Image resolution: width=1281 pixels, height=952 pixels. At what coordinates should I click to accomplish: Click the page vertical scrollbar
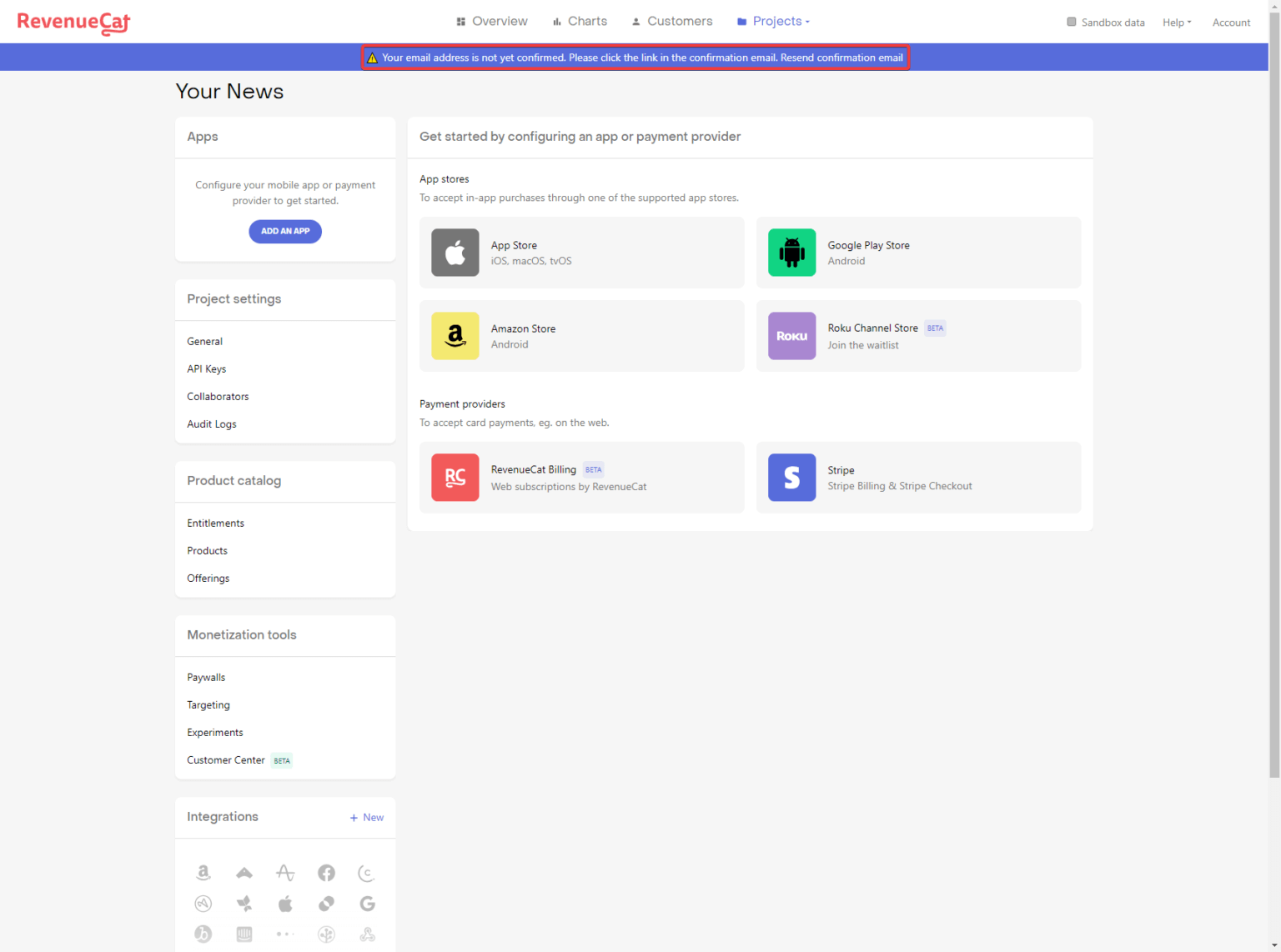(1273, 417)
